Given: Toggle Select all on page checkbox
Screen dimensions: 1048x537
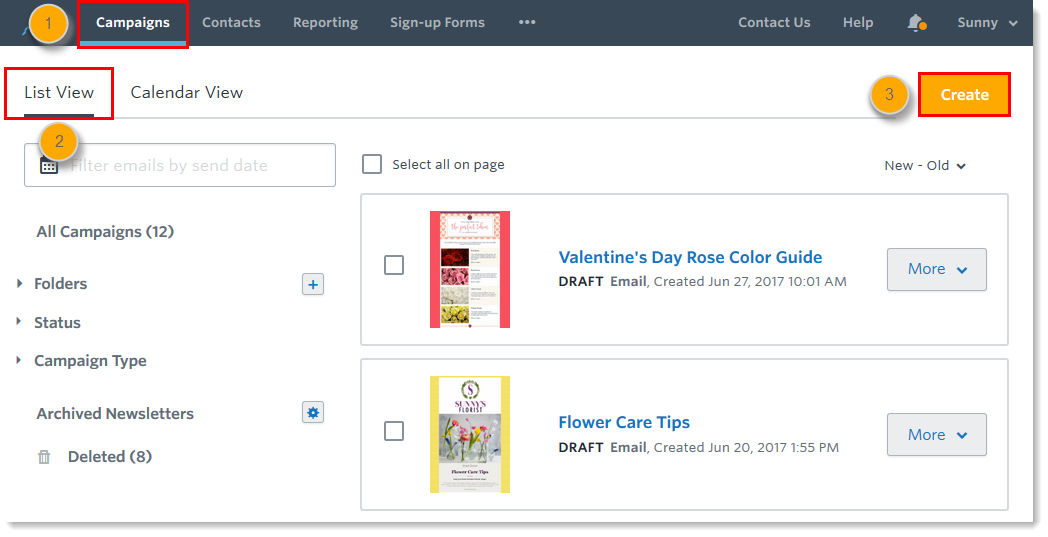Looking at the screenshot, I should (372, 164).
